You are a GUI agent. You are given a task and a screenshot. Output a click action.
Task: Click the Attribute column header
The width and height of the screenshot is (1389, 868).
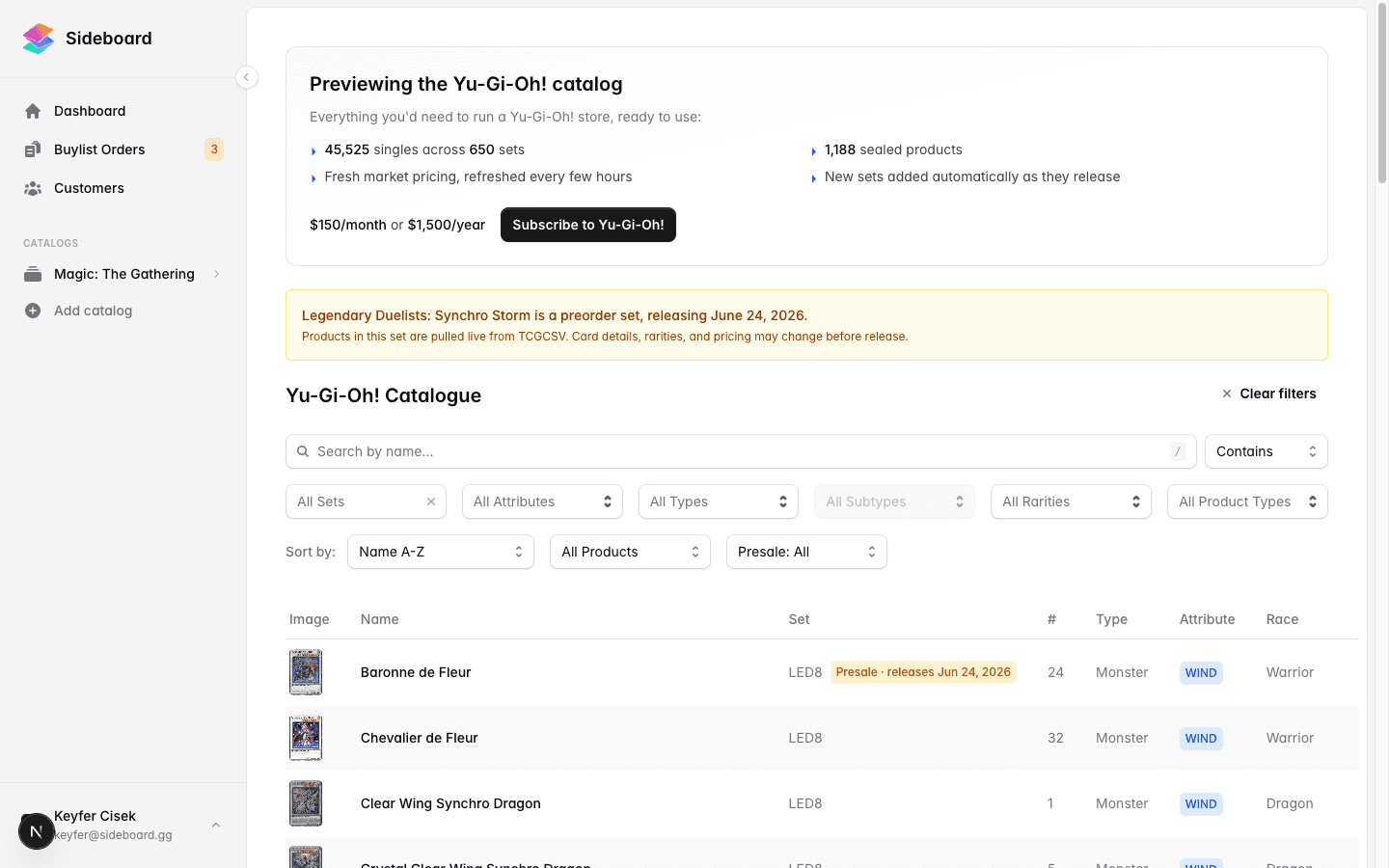(1207, 619)
